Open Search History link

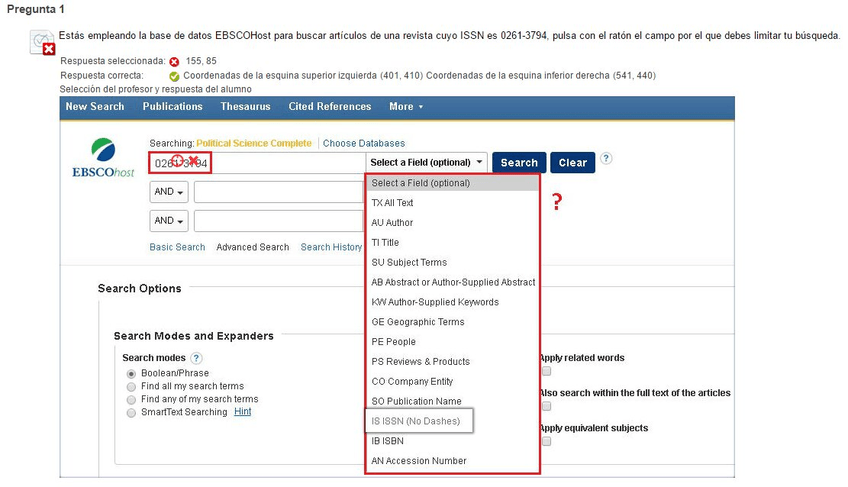coord(332,247)
